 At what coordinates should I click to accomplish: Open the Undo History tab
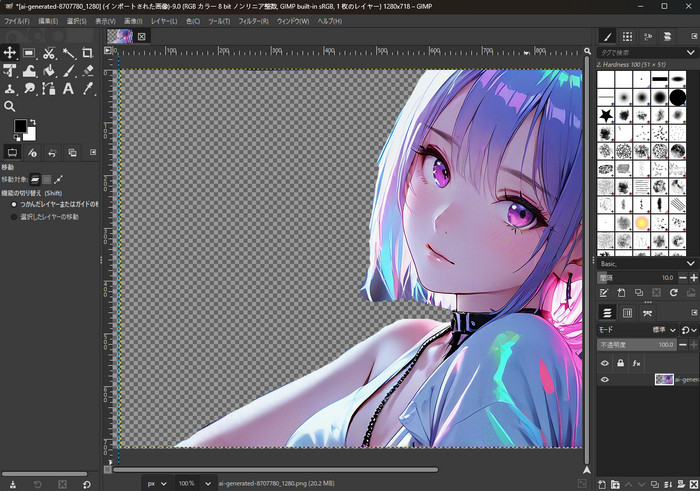[x=52, y=153]
